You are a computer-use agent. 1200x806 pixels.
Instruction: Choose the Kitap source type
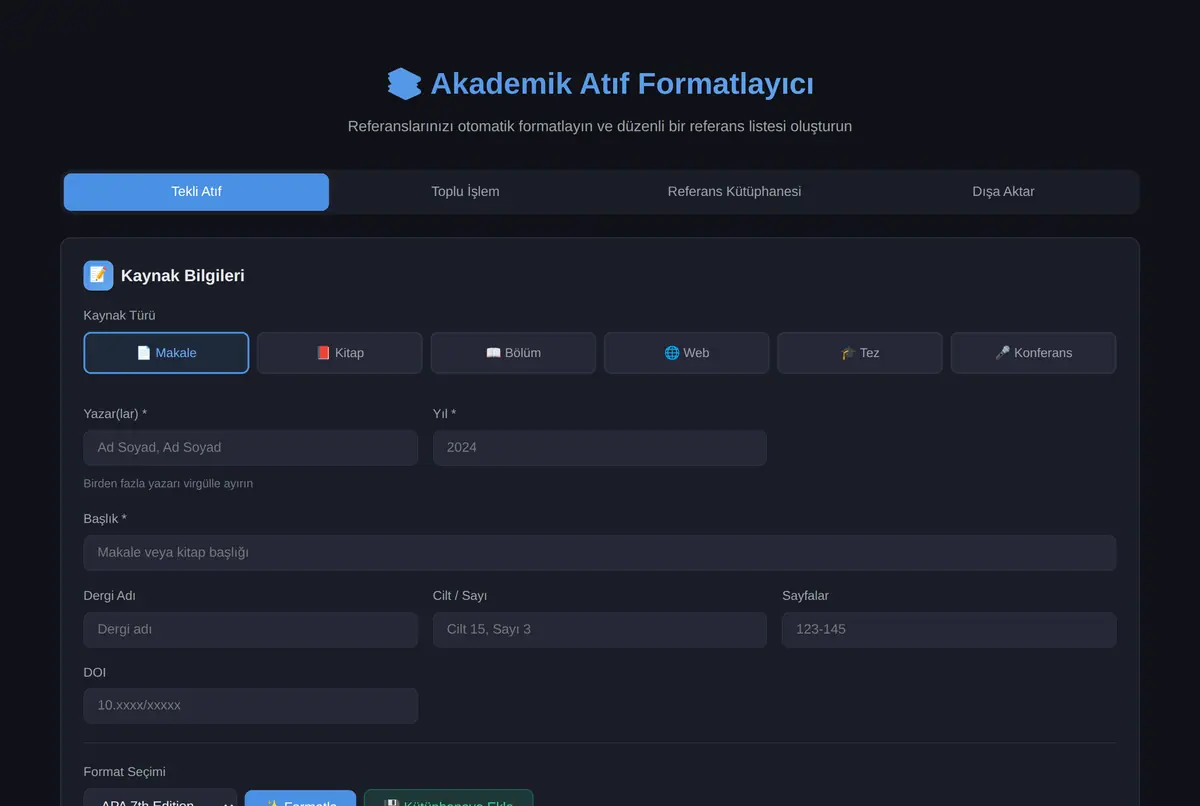coord(340,353)
